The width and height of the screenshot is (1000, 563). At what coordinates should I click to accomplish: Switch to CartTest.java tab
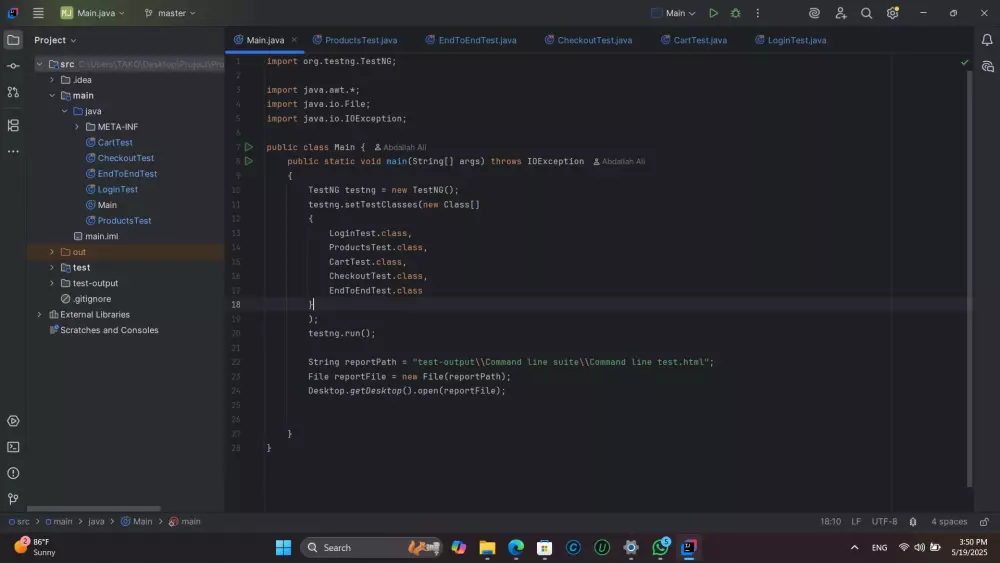click(694, 40)
